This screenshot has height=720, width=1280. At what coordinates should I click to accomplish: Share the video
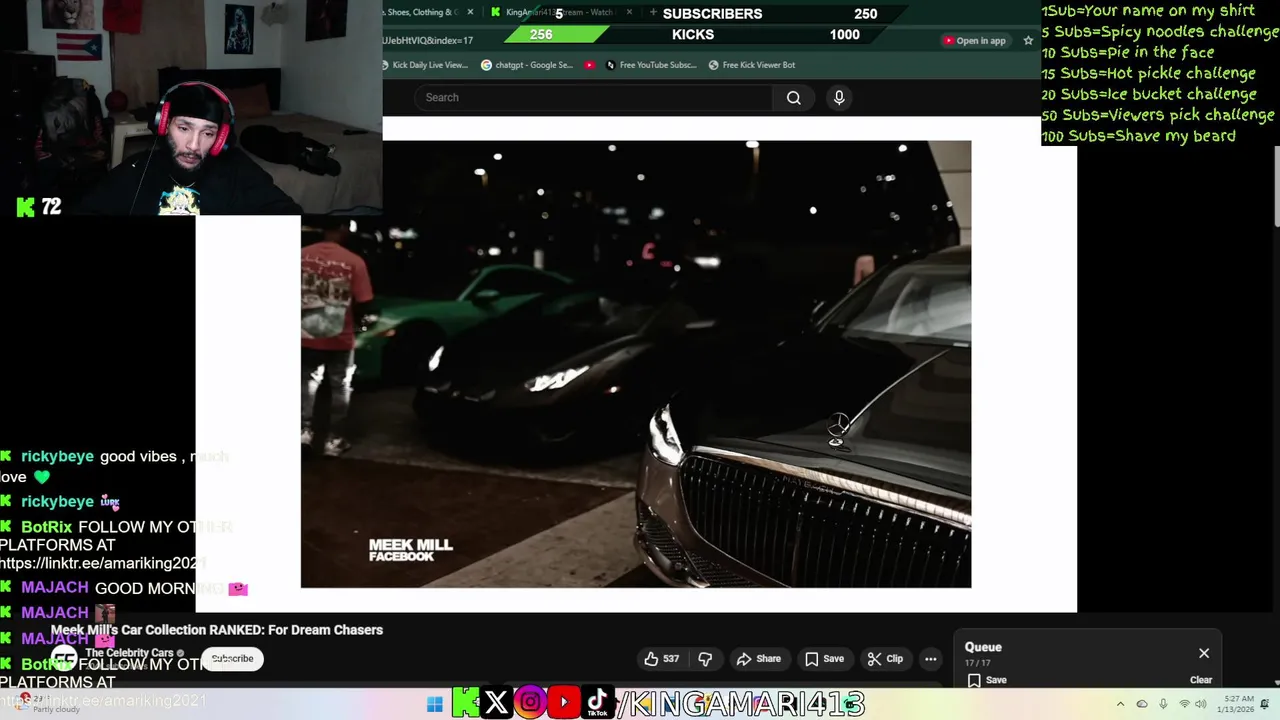coord(758,659)
